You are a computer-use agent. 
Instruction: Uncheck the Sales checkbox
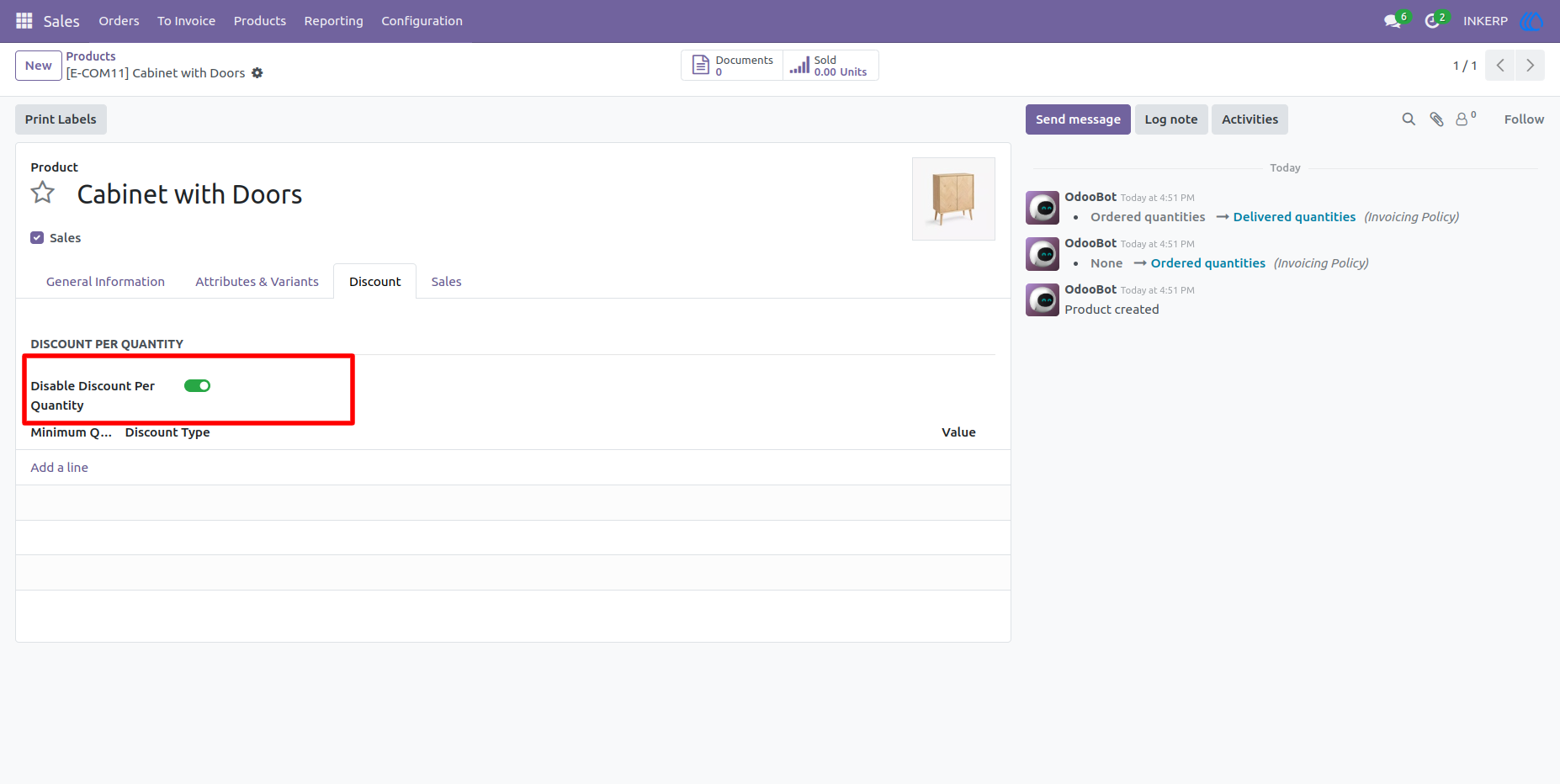click(37, 238)
